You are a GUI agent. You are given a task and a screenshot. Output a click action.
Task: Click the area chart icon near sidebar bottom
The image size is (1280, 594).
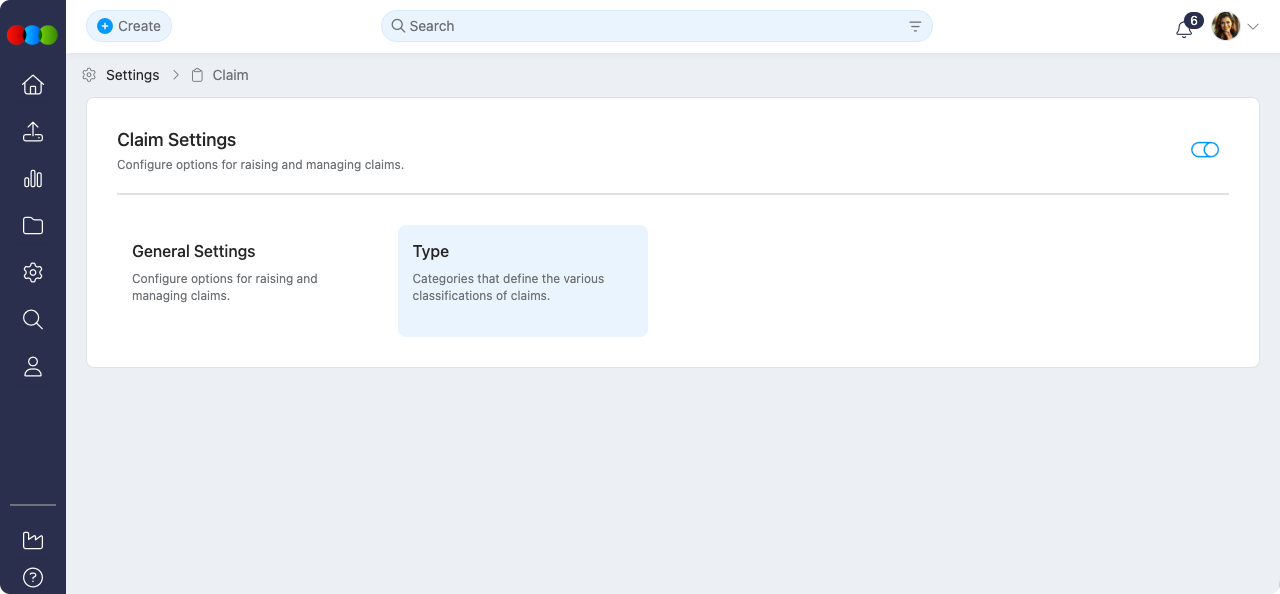point(33,541)
